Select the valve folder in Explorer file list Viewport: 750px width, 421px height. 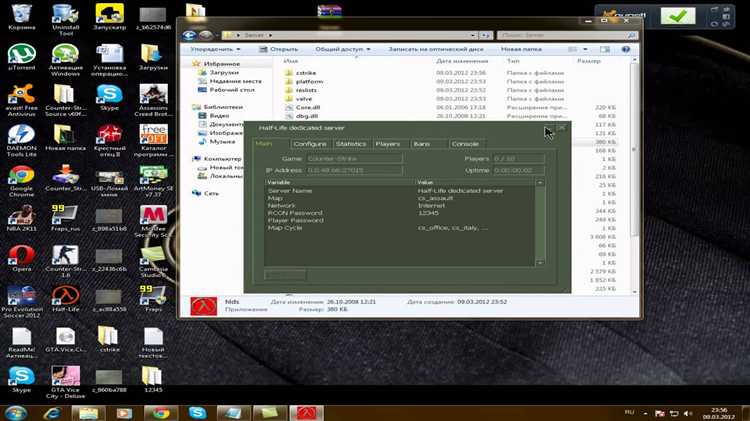[304, 99]
